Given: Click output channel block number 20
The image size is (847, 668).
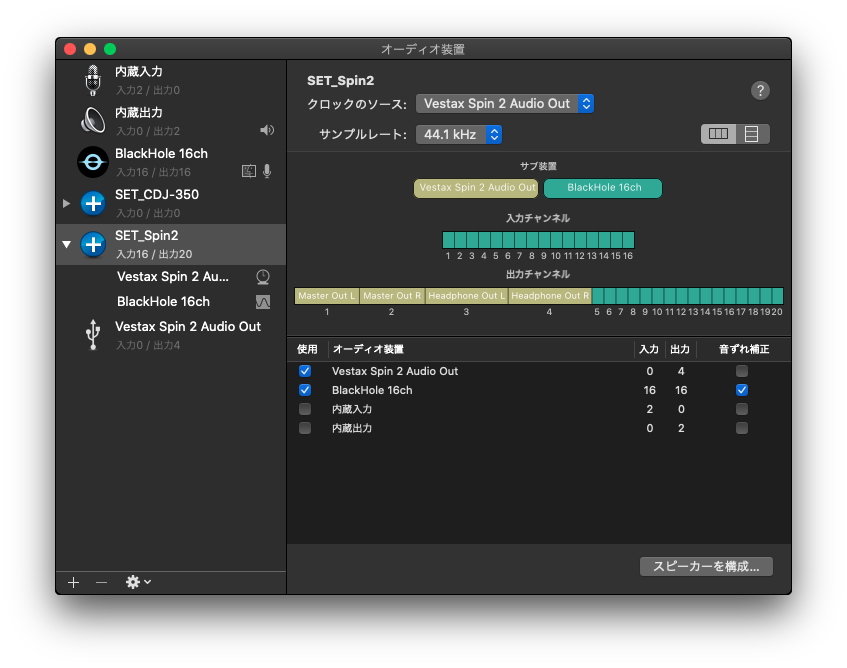Looking at the screenshot, I should point(778,296).
